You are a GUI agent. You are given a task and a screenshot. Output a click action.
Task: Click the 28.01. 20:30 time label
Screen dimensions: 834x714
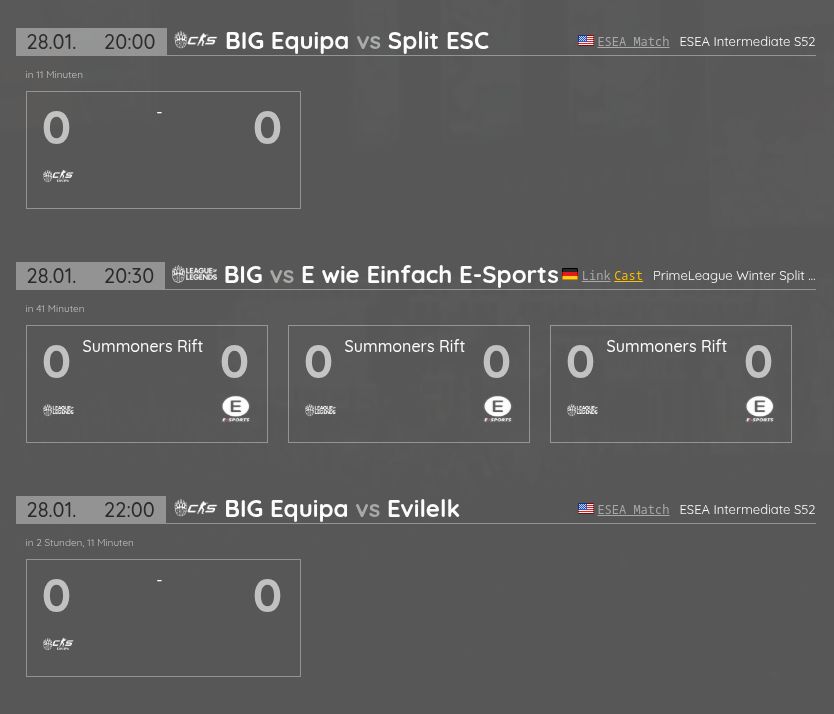point(90,275)
